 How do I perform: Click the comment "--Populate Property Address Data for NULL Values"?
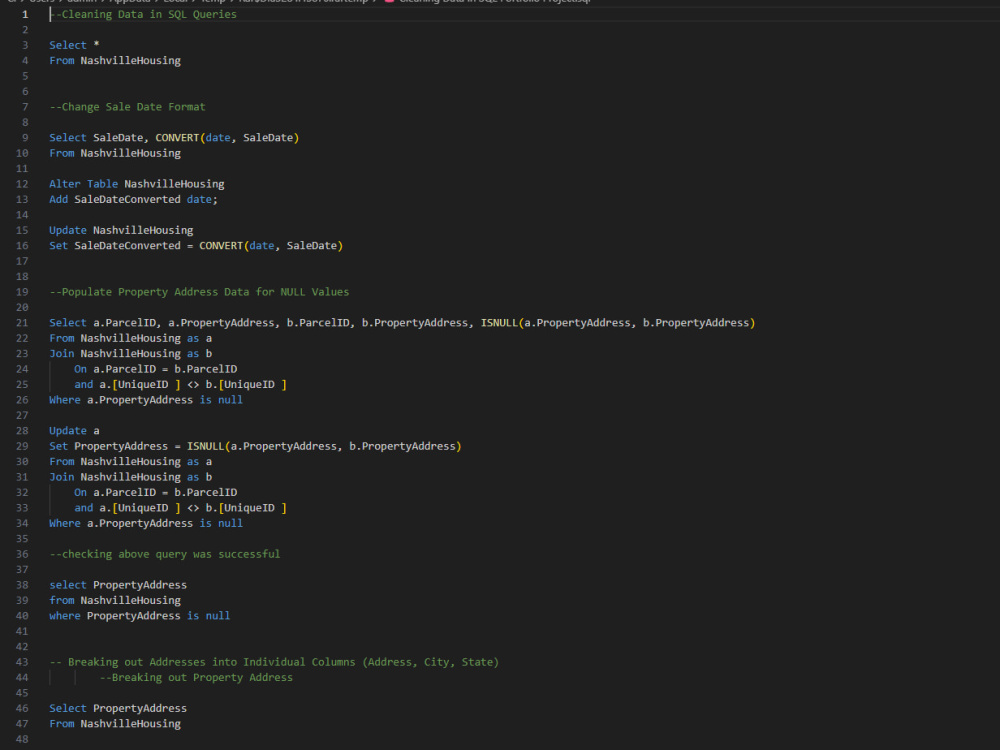click(x=199, y=292)
